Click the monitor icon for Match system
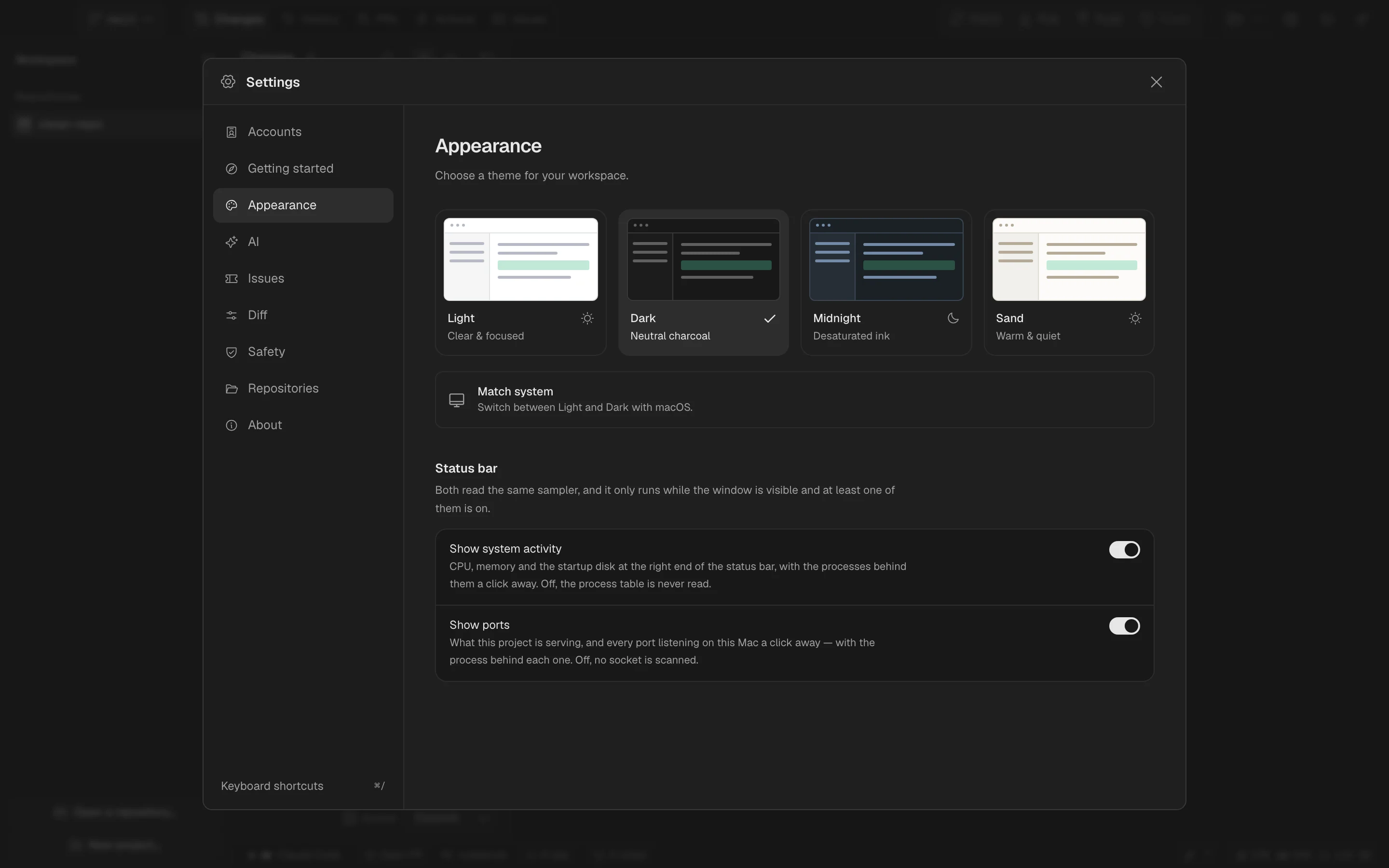 point(457,400)
